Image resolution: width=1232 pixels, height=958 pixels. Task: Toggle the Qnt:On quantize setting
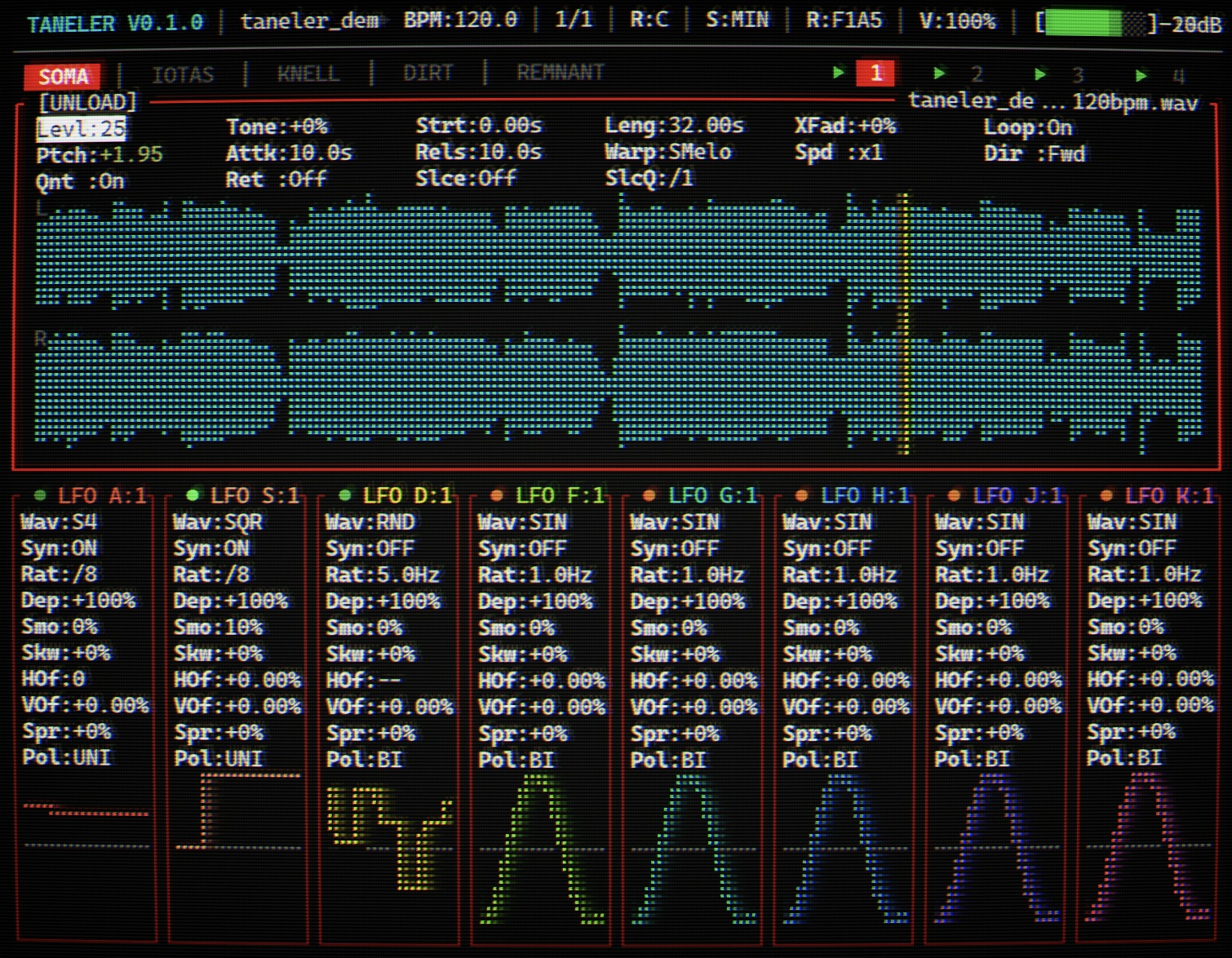[80, 181]
